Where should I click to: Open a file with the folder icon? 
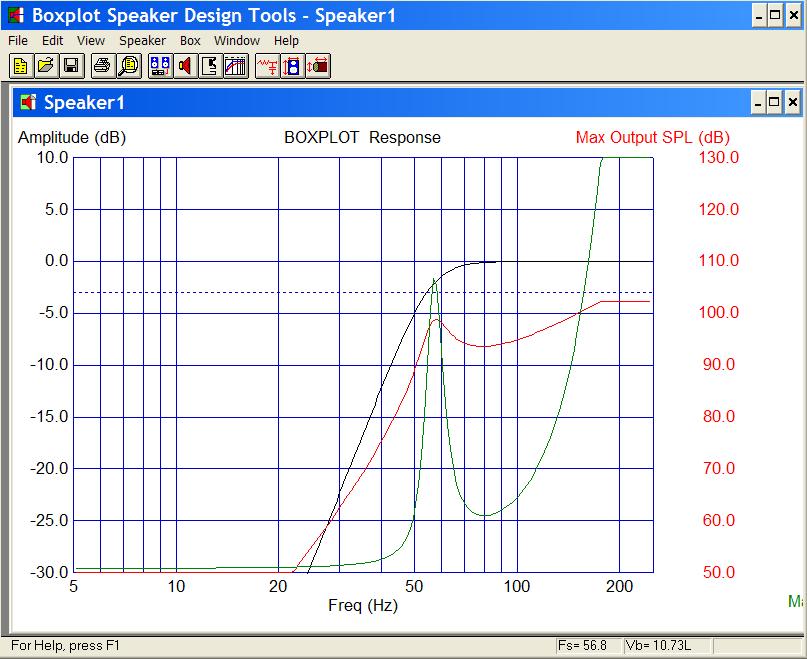point(46,66)
